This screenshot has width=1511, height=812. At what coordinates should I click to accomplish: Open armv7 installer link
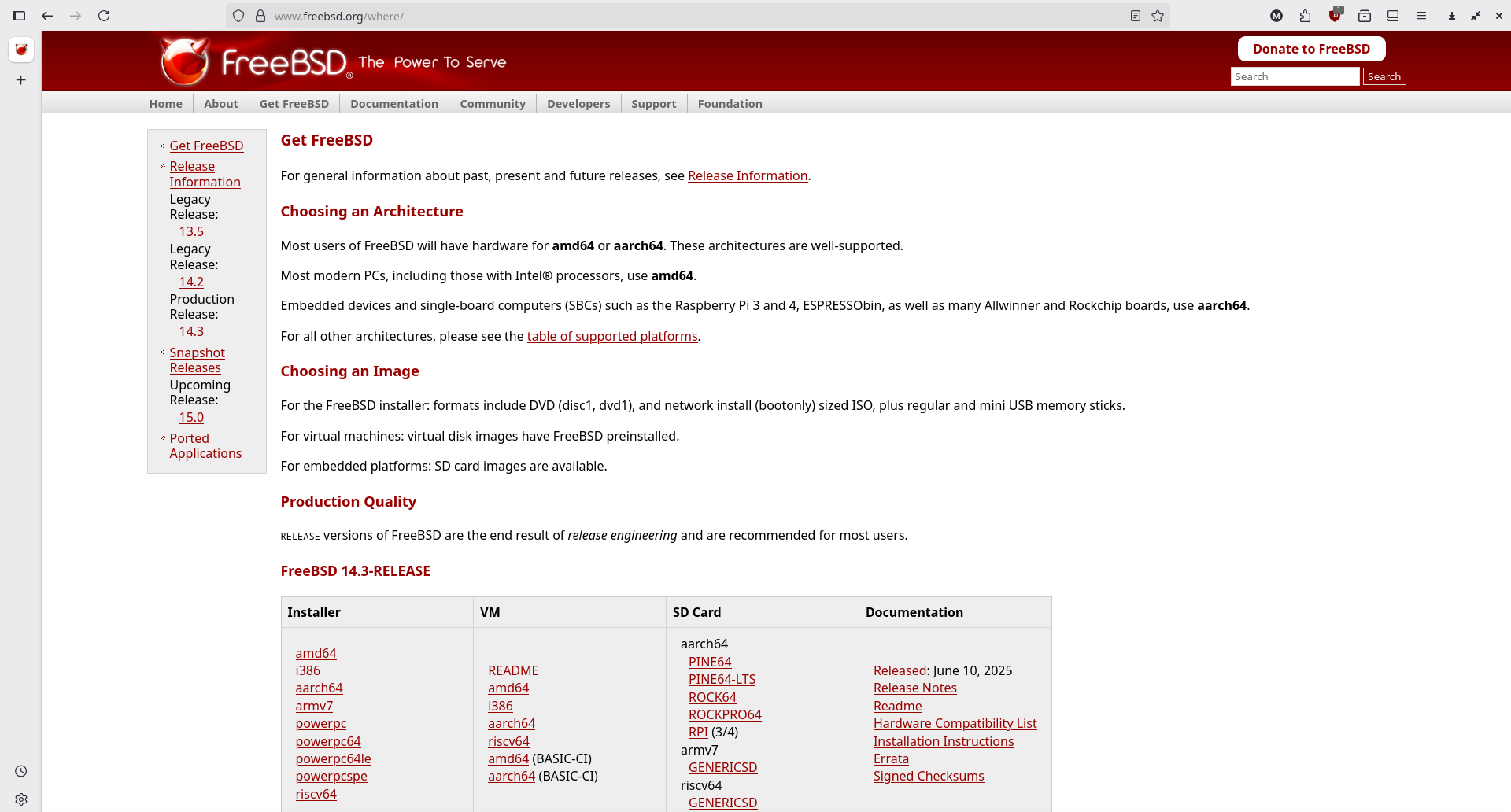314,706
